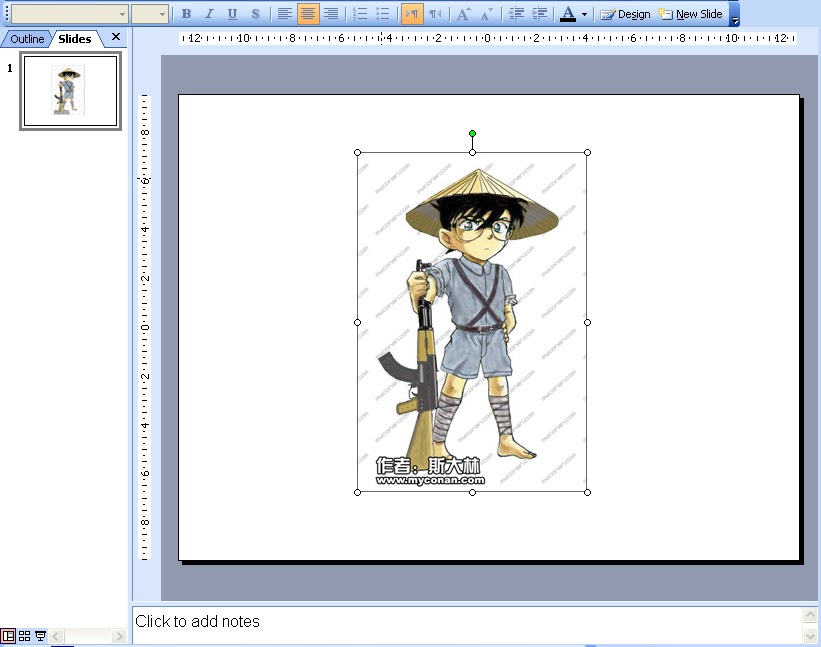
Task: Center align text
Action: pos(308,14)
